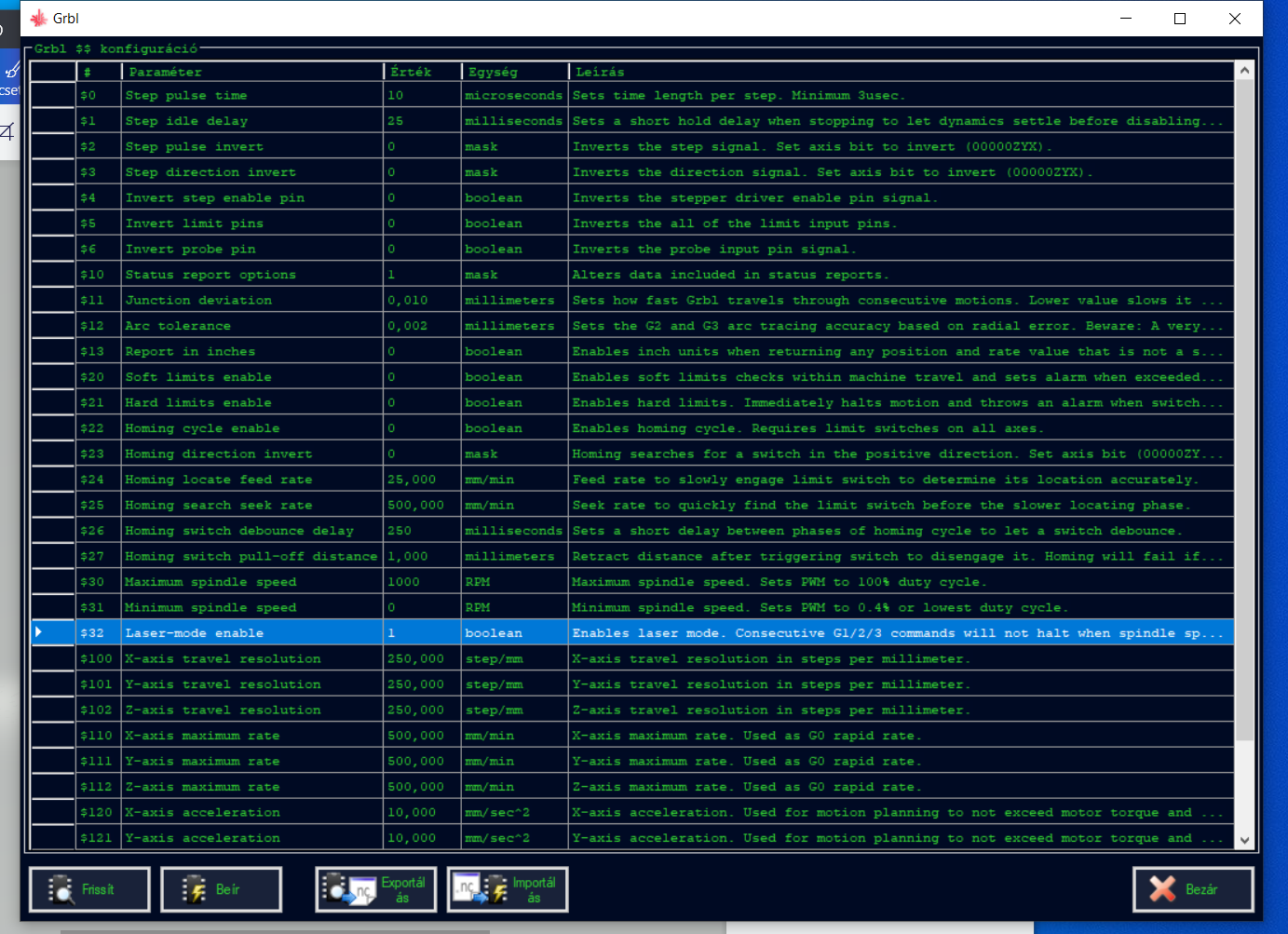Click 'Sets time length per step' description
Image resolution: width=1288 pixels, height=934 pixels.
click(x=902, y=96)
